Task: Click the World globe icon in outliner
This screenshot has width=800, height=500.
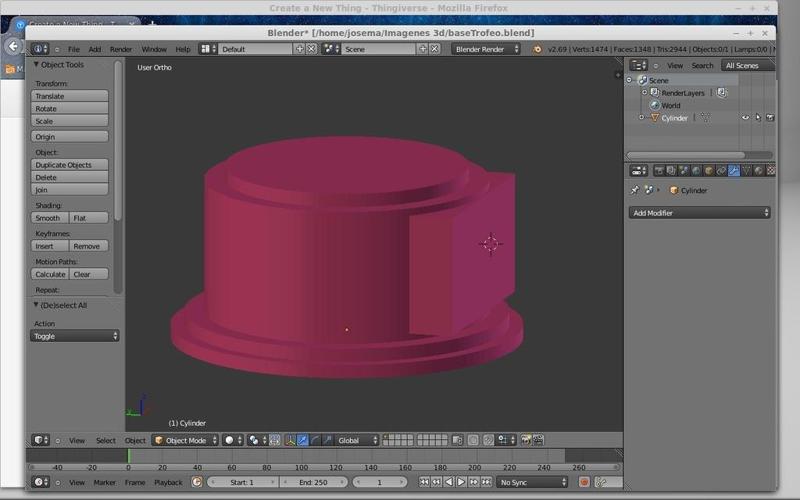Action: pos(654,105)
